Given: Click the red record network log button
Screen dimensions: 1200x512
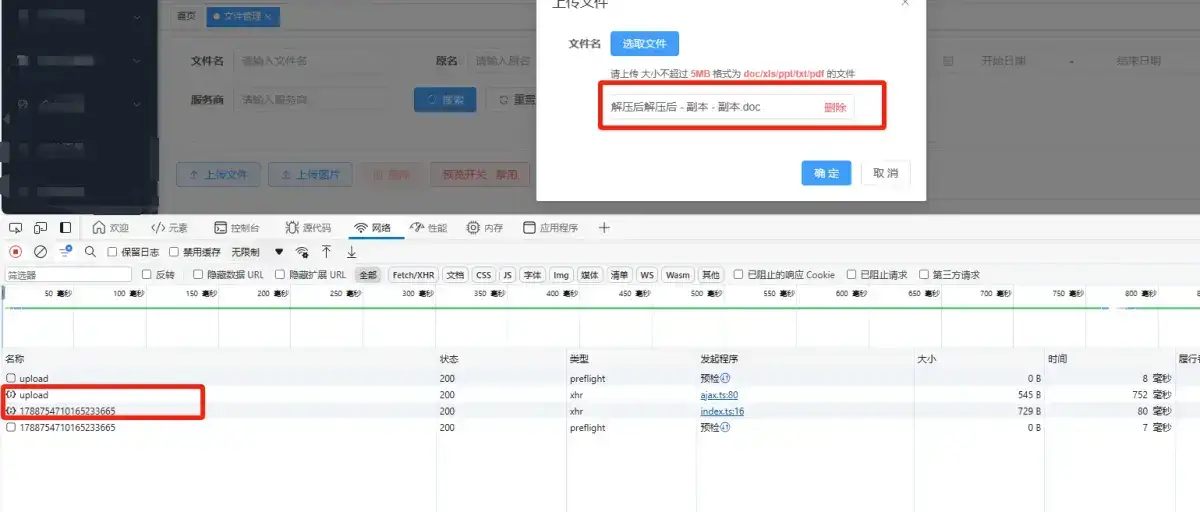Looking at the screenshot, I should tap(16, 252).
